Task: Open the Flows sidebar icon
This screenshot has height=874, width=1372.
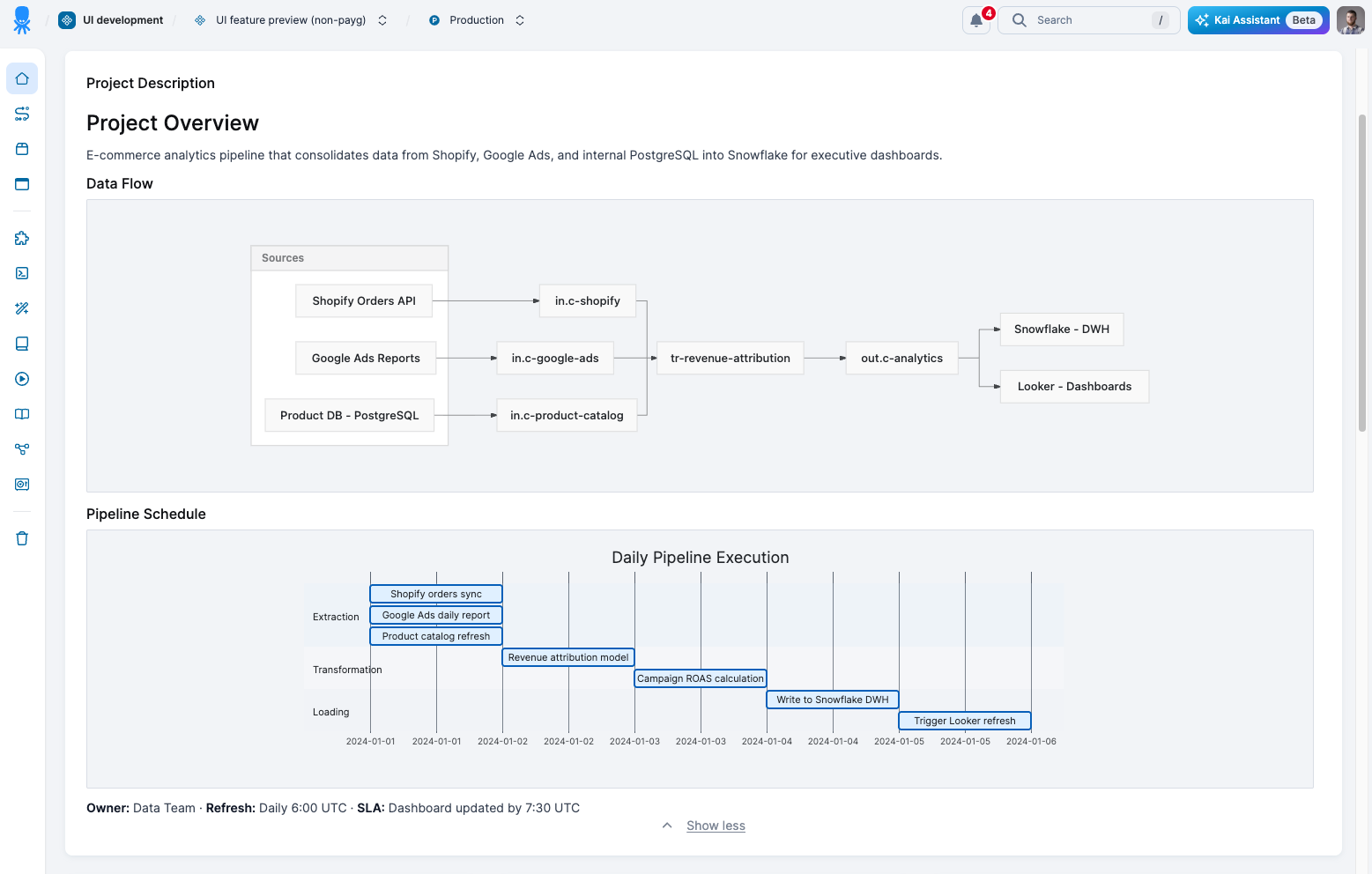Action: click(x=22, y=114)
